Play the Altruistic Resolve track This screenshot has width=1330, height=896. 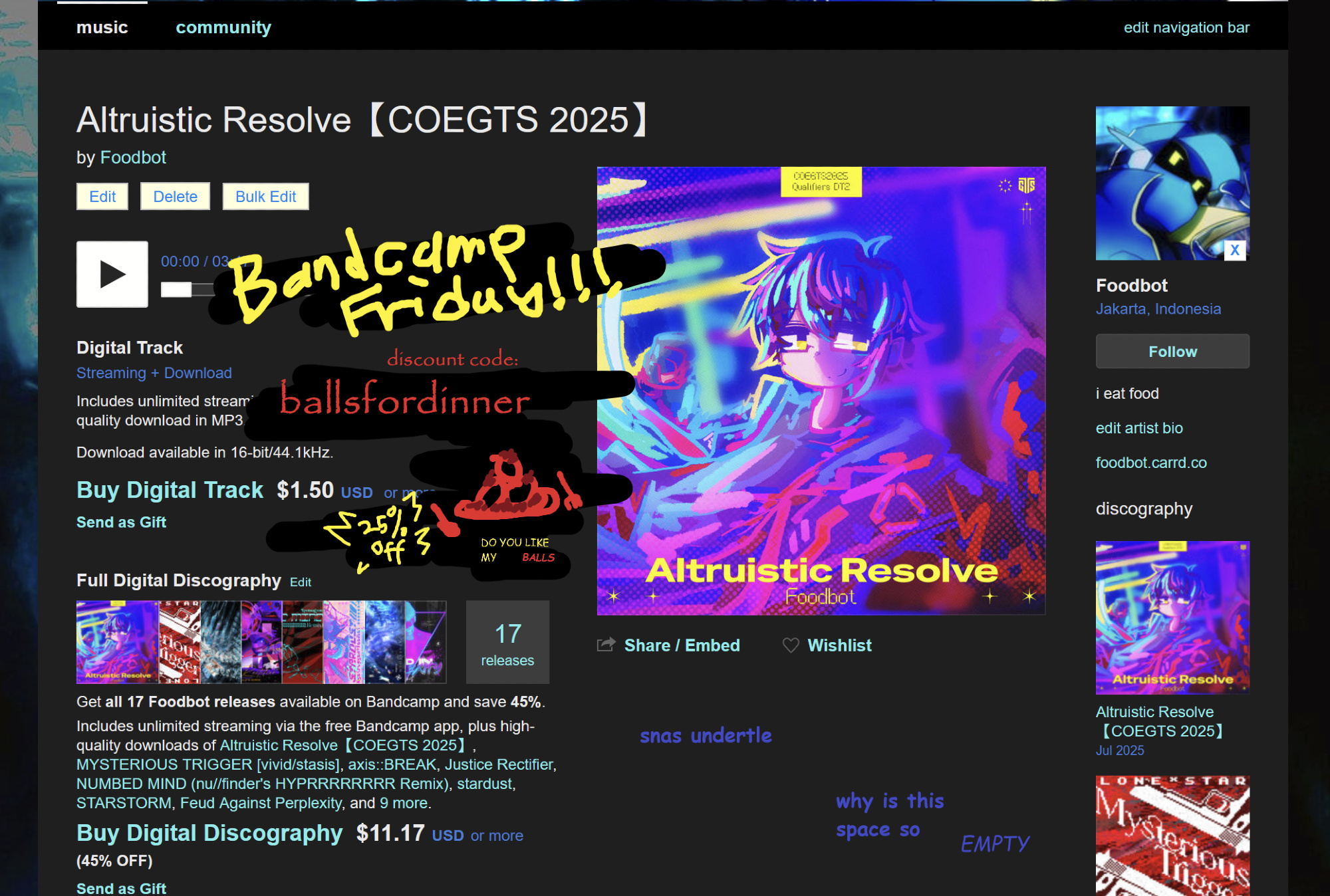[112, 274]
